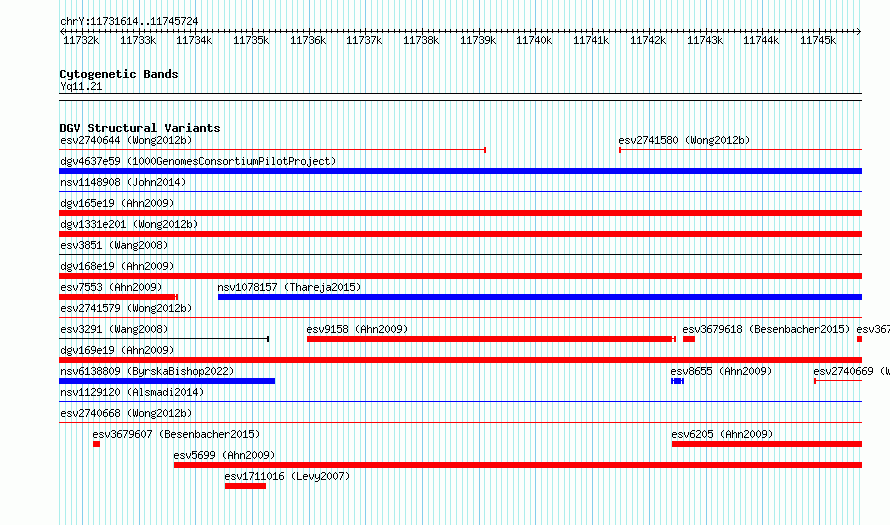Click the esv3679618 (Besenbacher2015) label
890x525 pixels.
[x=766, y=329]
